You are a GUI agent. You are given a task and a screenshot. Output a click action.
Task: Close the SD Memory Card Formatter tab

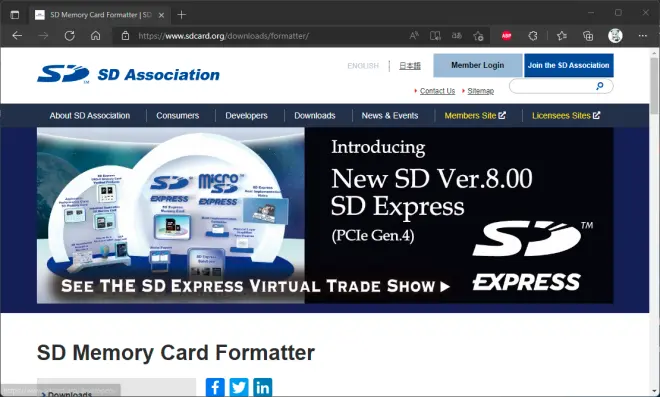tap(161, 15)
